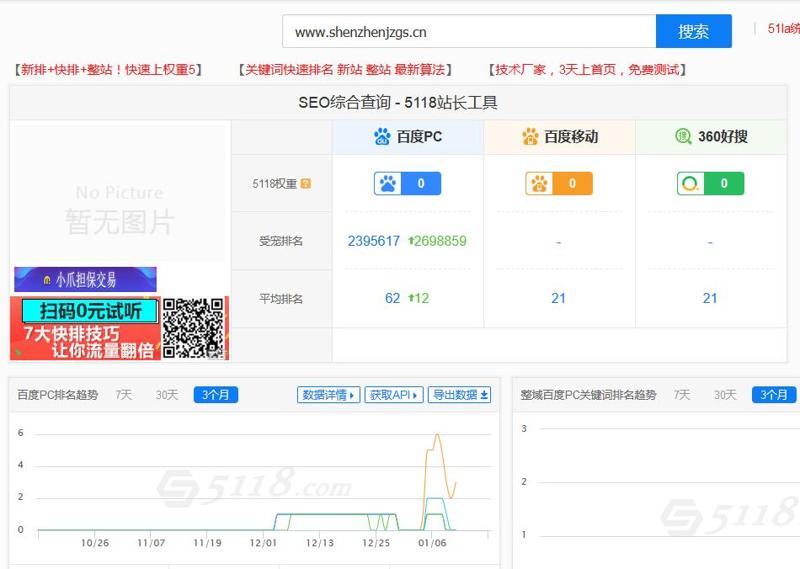Click the 小爪担保交易 banner
800x569 pixels.
85,279
